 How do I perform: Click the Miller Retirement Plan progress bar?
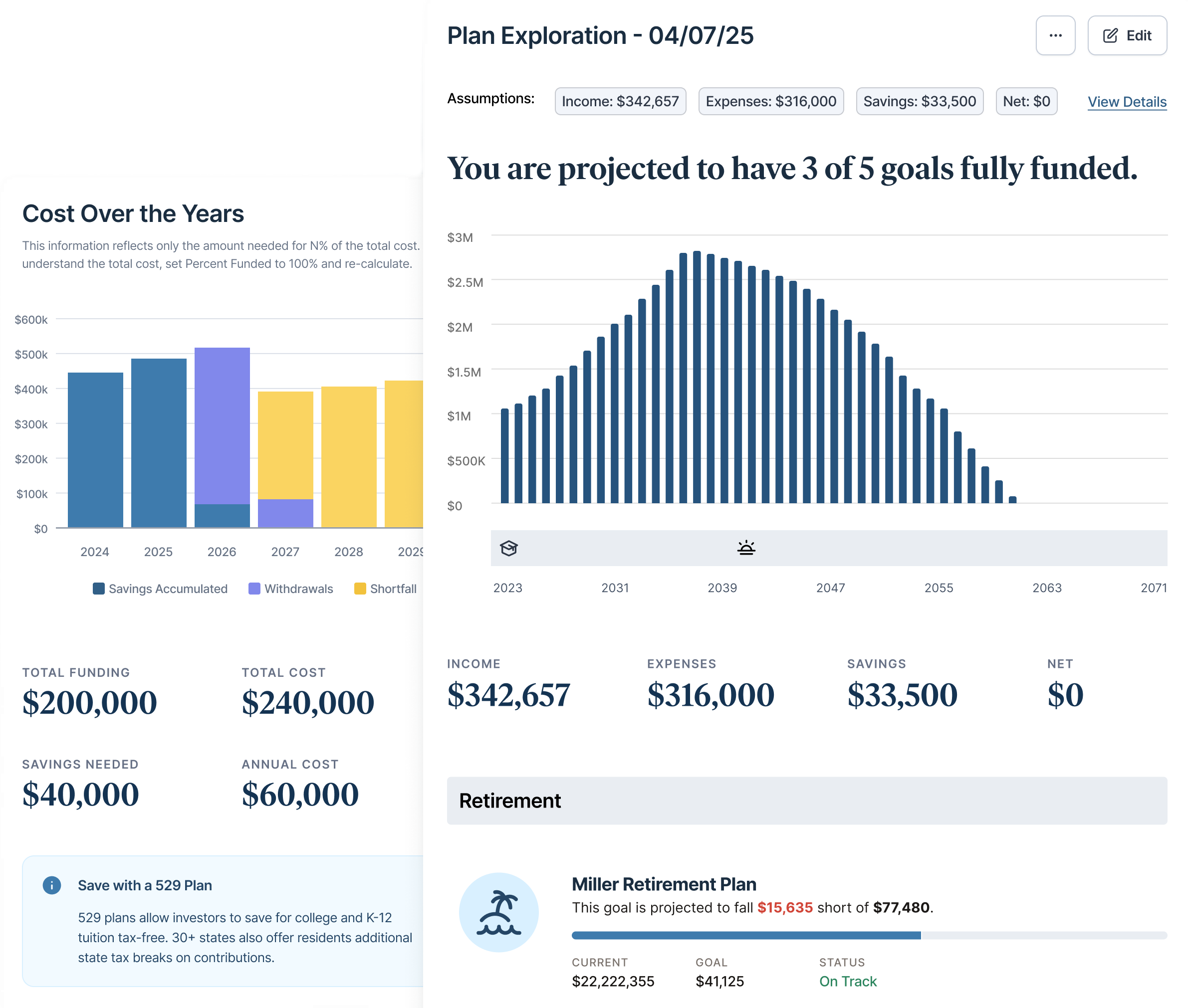tap(869, 935)
